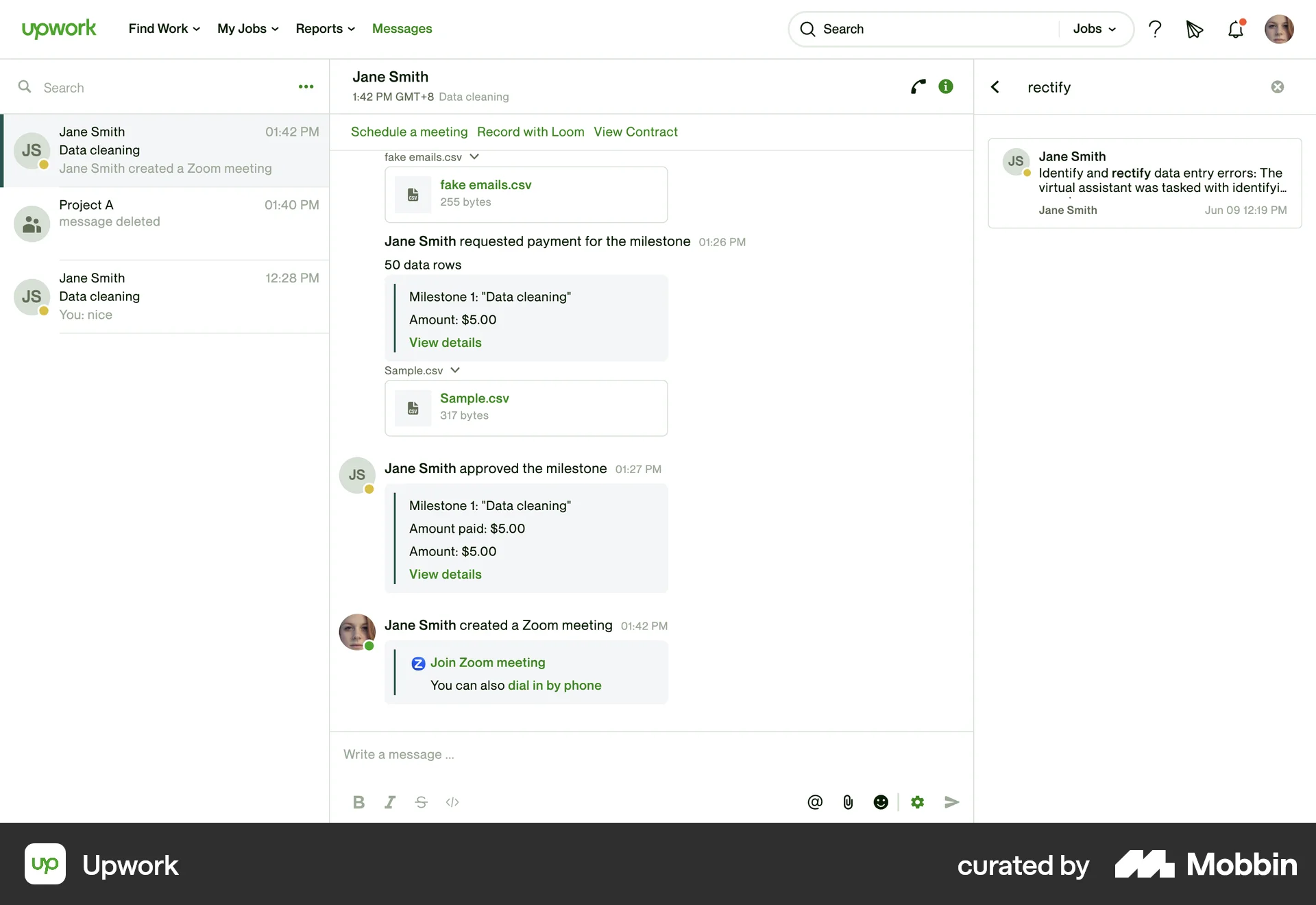1316x905 pixels.
Task: Open notifications bell
Action: 1236,29
